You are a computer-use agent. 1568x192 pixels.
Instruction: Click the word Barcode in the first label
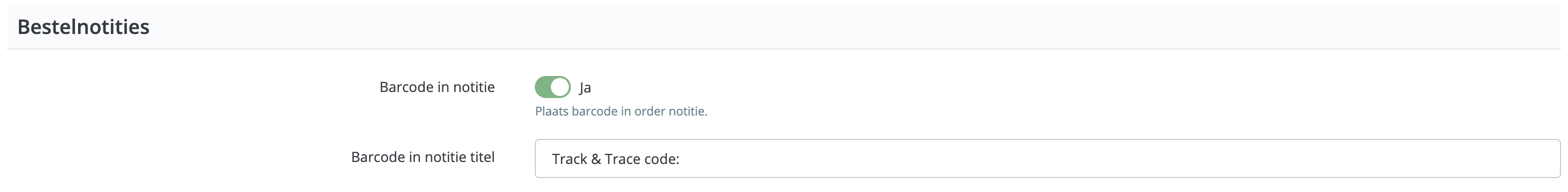[407, 87]
